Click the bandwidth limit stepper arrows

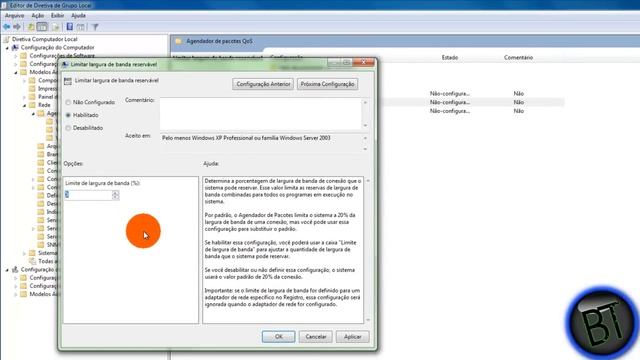[x=116, y=195]
